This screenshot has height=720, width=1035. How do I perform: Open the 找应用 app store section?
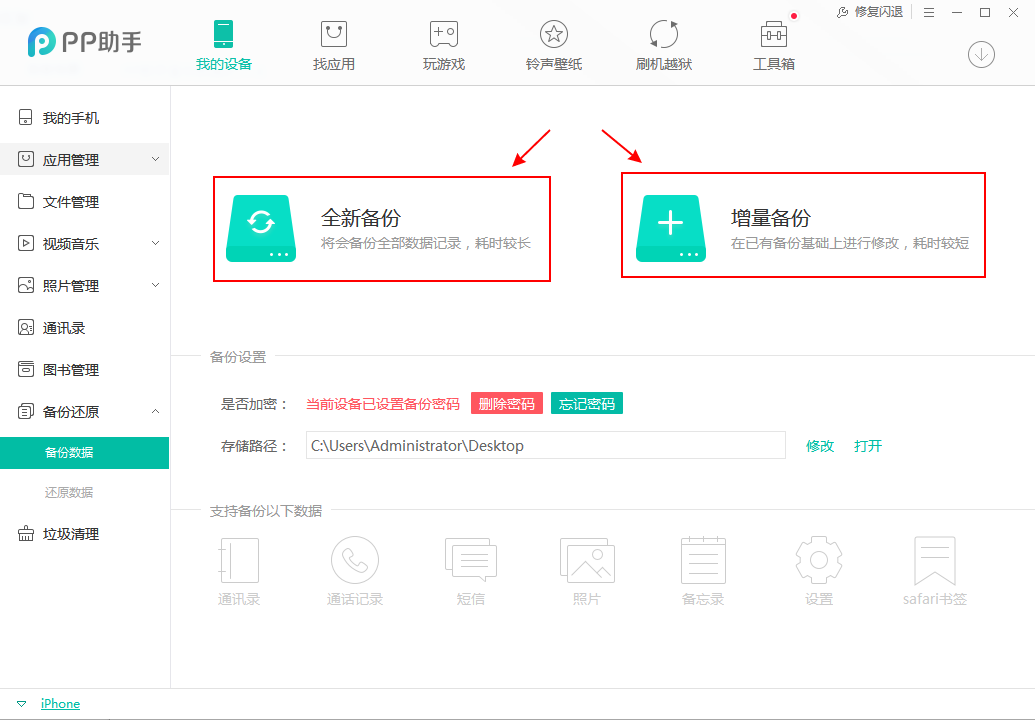click(x=334, y=42)
